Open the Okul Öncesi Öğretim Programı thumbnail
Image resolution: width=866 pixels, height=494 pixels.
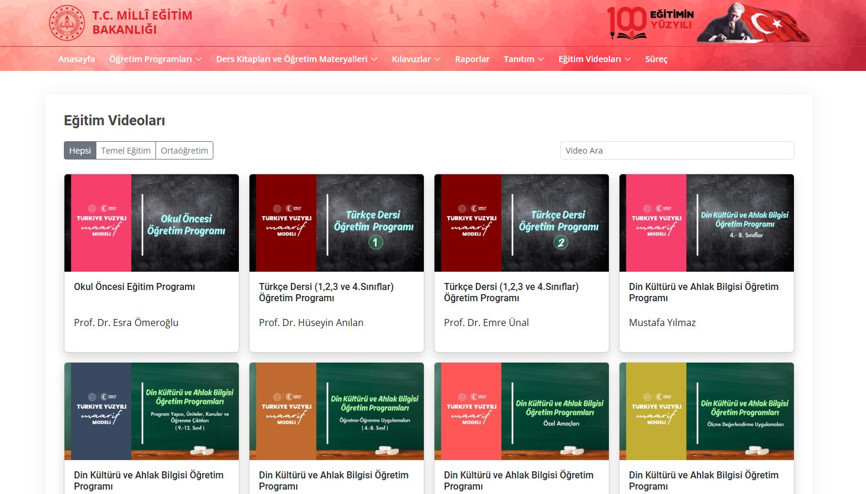click(x=151, y=223)
